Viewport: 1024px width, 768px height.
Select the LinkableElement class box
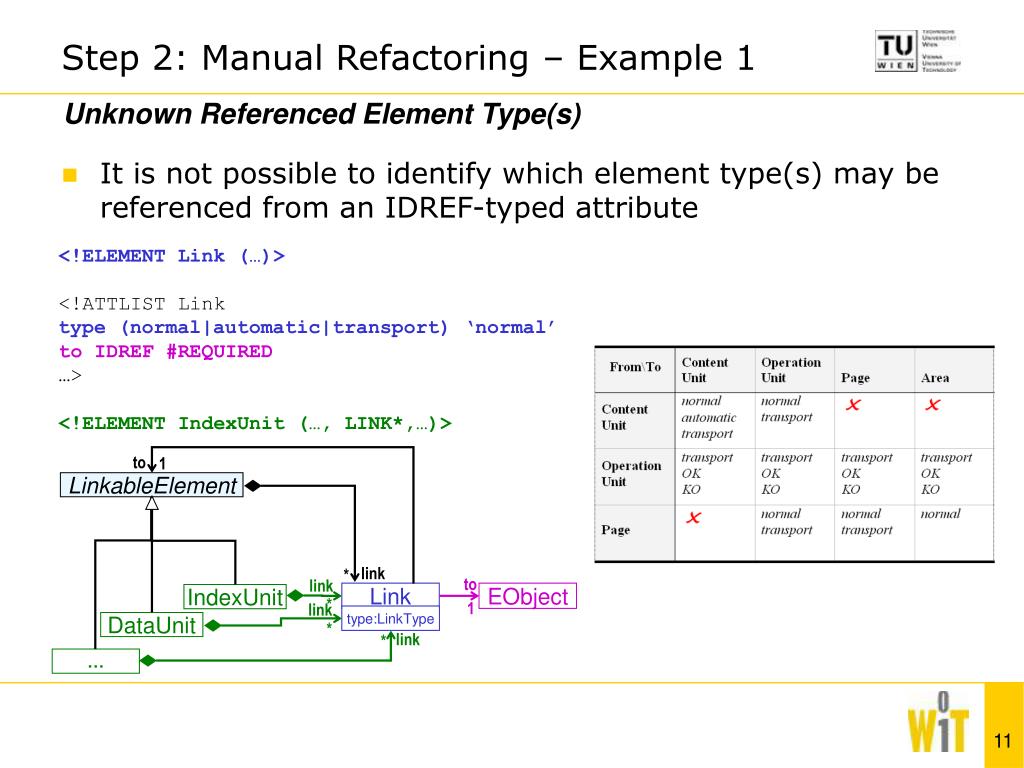tap(152, 486)
